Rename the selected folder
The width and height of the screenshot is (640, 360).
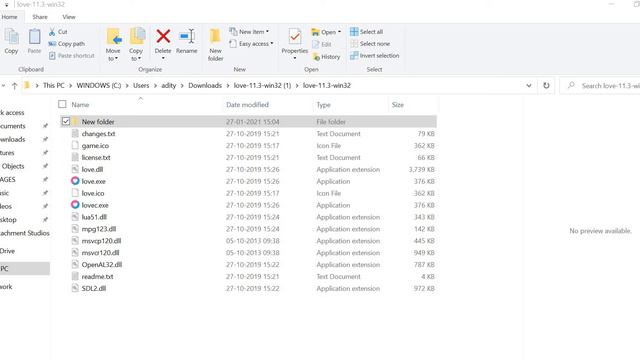[x=187, y=41]
